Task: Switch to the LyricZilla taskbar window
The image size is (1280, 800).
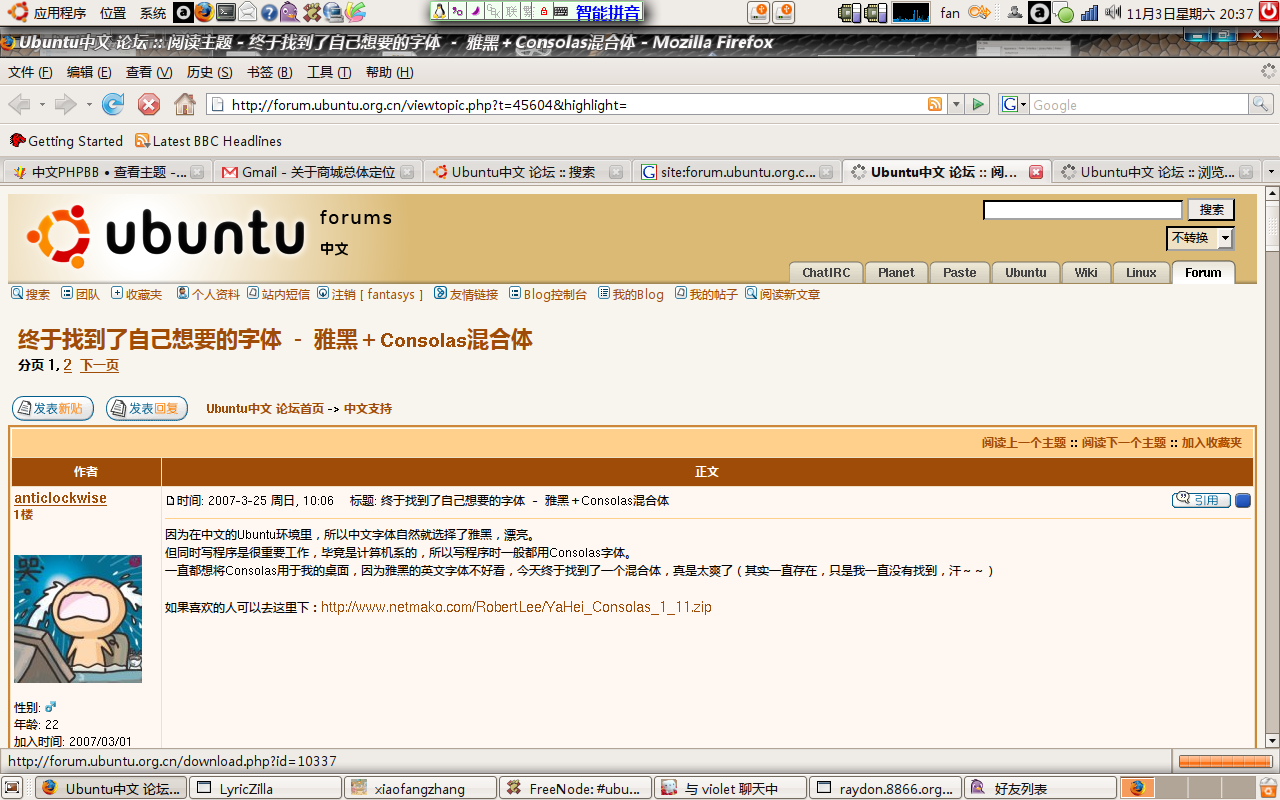Action: pos(266,788)
